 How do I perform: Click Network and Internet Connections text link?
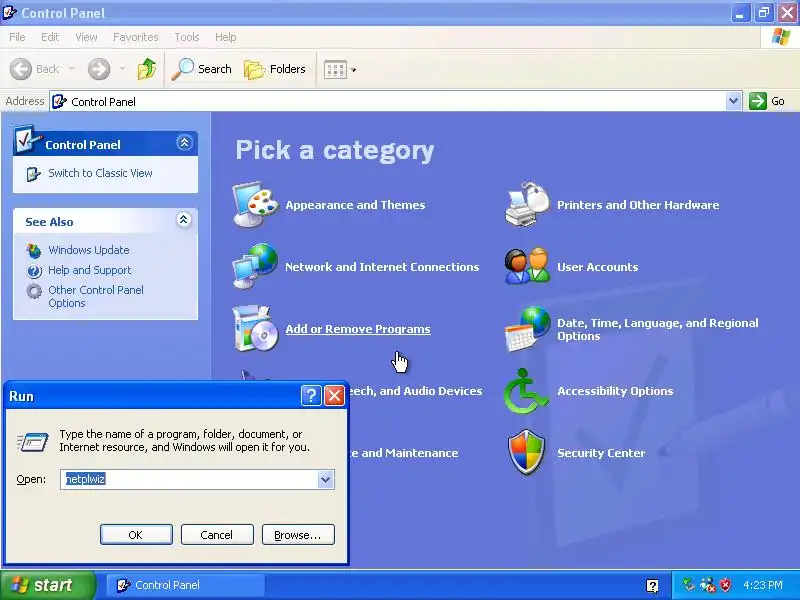pyautogui.click(x=382, y=267)
